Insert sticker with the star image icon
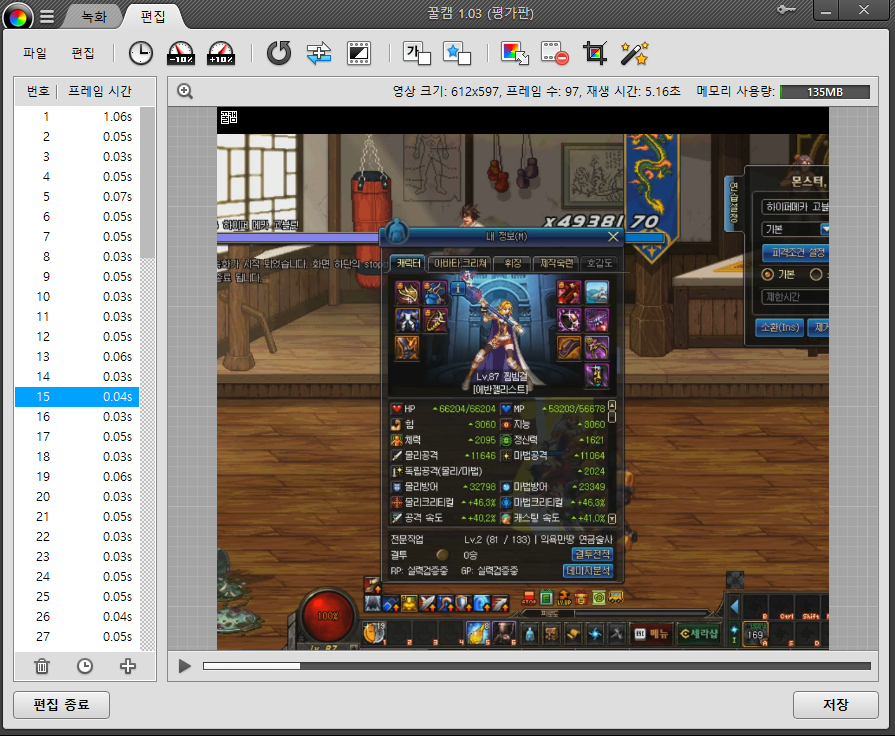The width and height of the screenshot is (895, 736). point(457,53)
